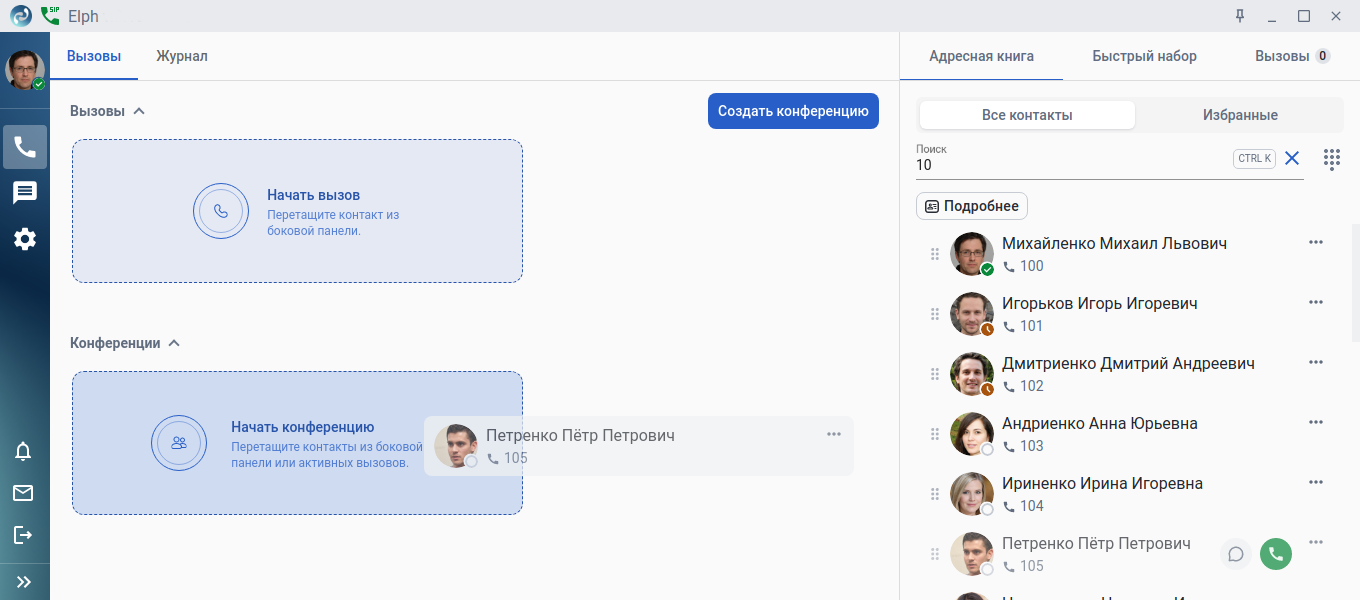Click the logout icon in sidebar
Image resolution: width=1360 pixels, height=600 pixels.
point(23,535)
